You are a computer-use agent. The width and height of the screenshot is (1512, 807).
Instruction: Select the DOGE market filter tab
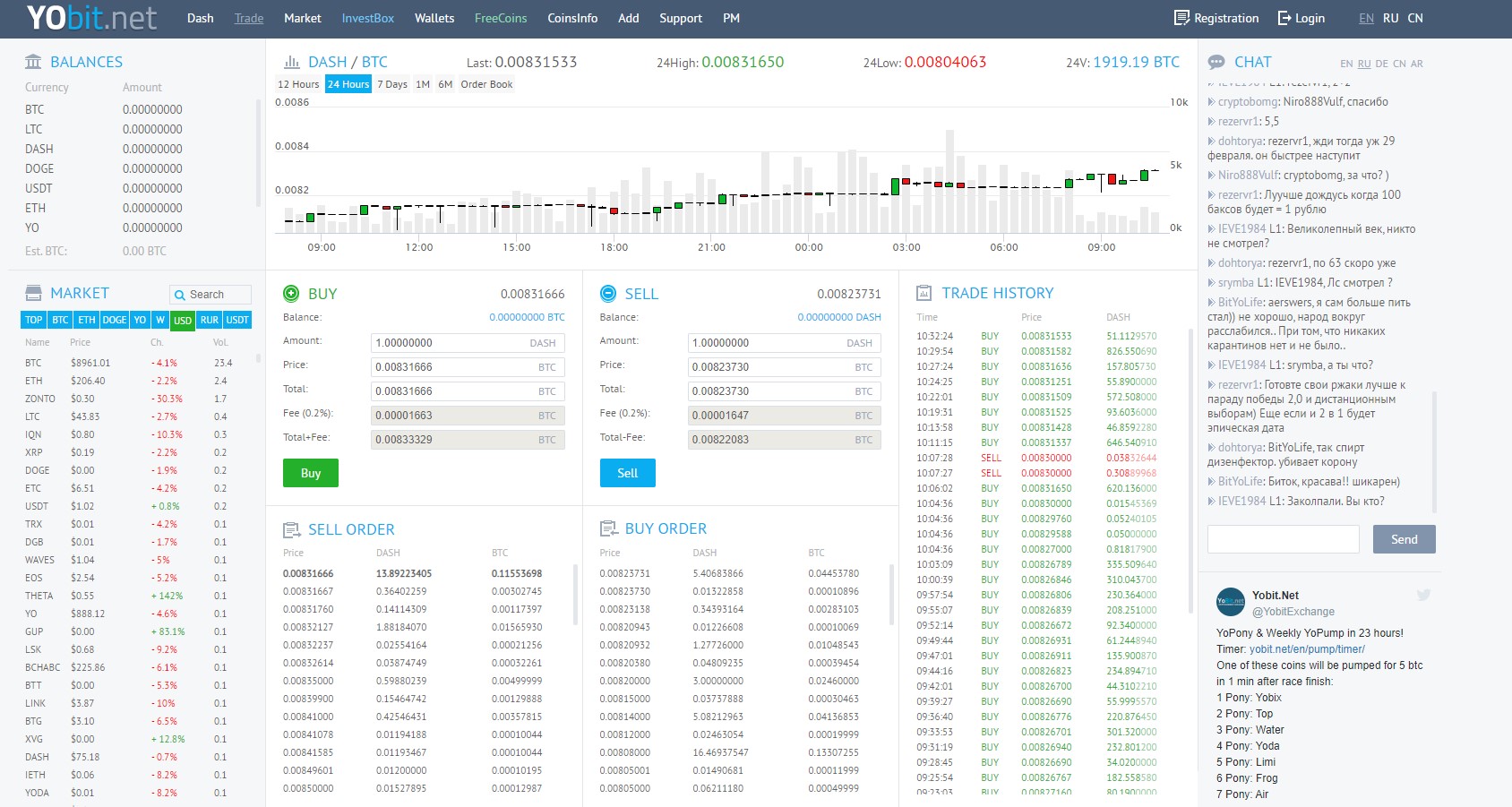tap(115, 320)
